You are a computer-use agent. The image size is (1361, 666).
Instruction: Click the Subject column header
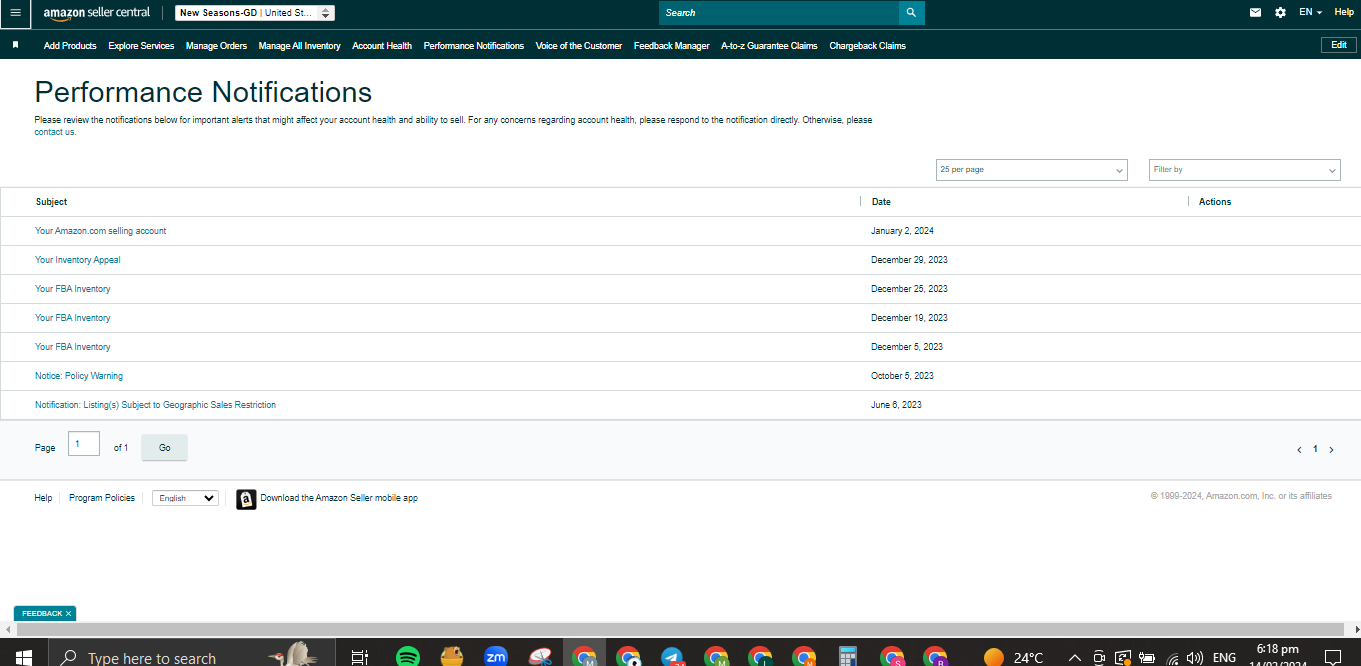(51, 202)
